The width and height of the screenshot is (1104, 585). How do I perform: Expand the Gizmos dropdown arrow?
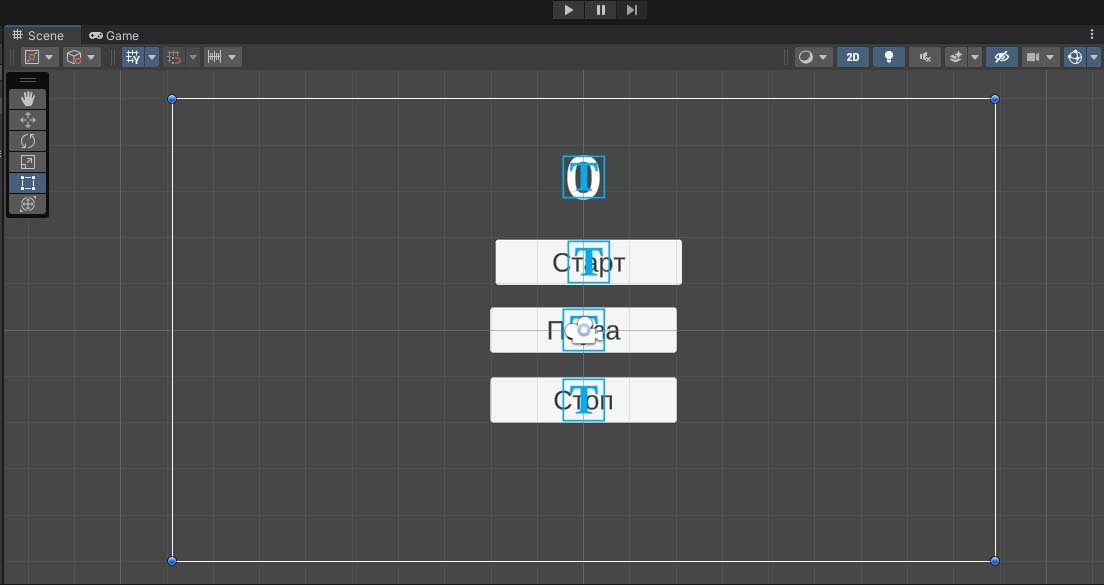pyautogui.click(x=1094, y=57)
